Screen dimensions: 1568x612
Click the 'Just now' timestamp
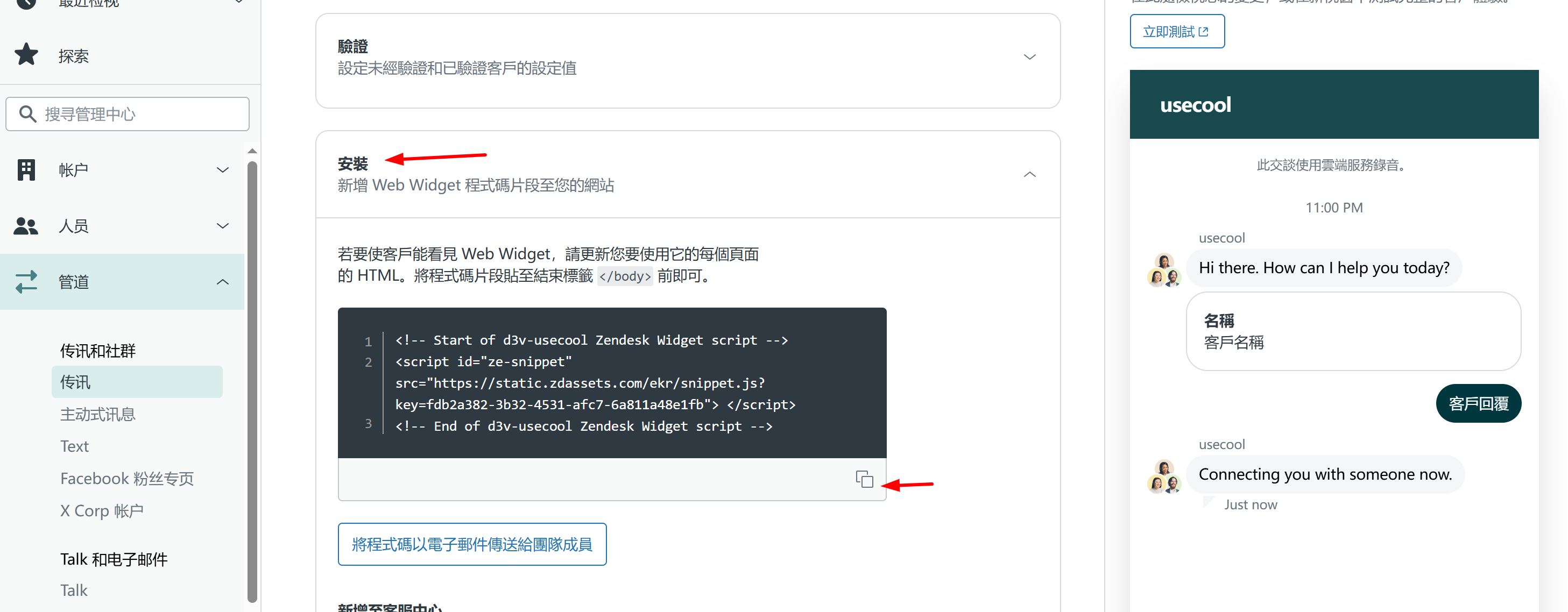[1251, 504]
